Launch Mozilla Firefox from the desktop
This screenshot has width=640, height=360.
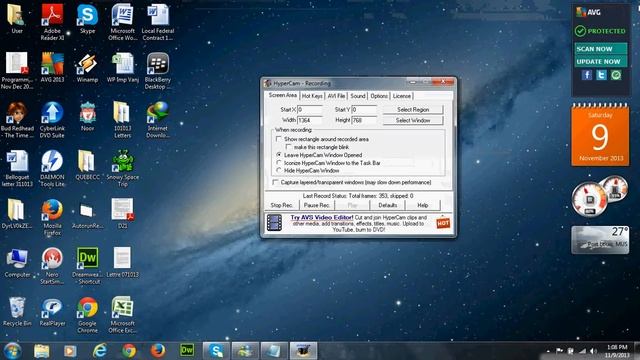click(52, 217)
